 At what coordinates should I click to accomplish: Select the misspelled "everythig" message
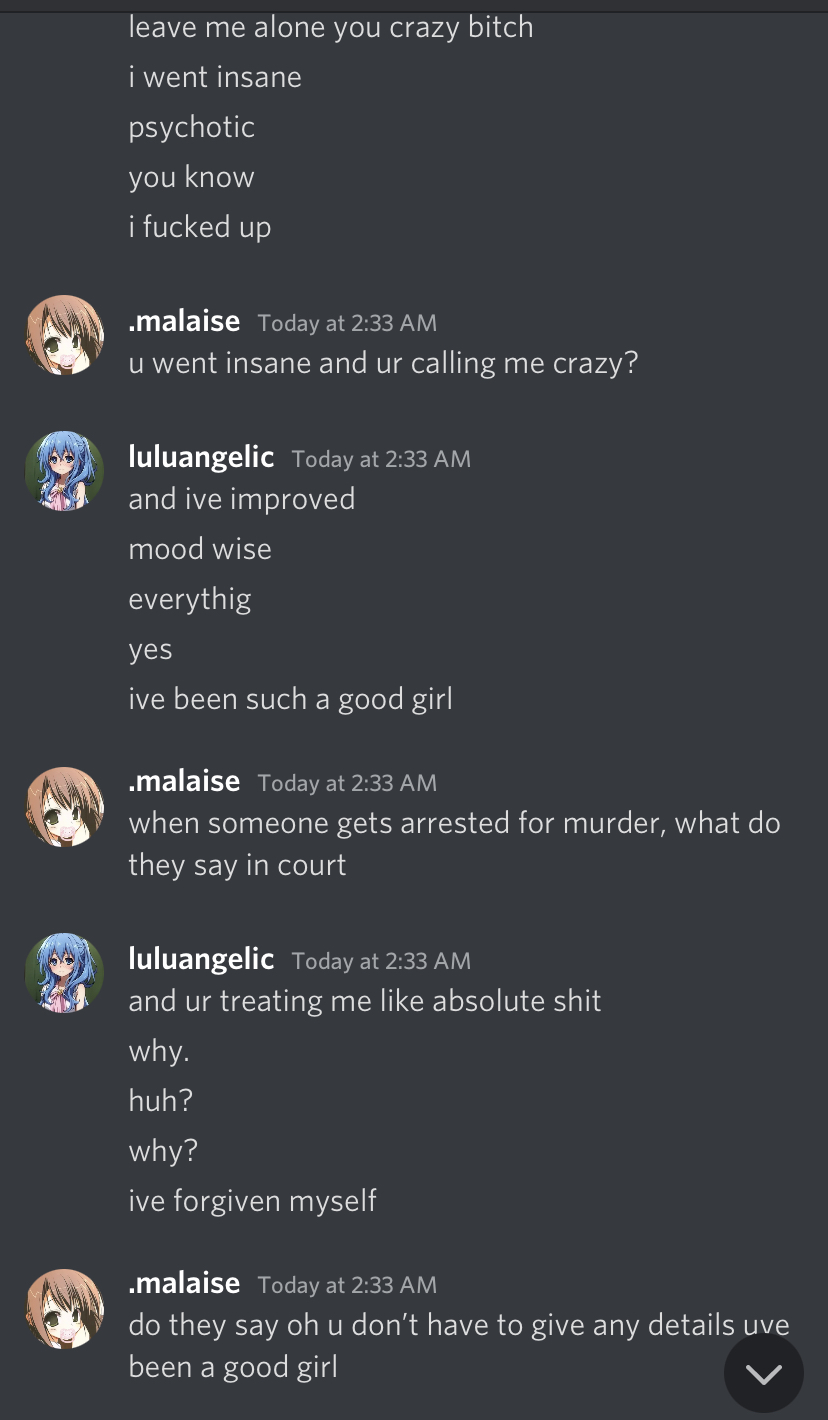pos(190,600)
